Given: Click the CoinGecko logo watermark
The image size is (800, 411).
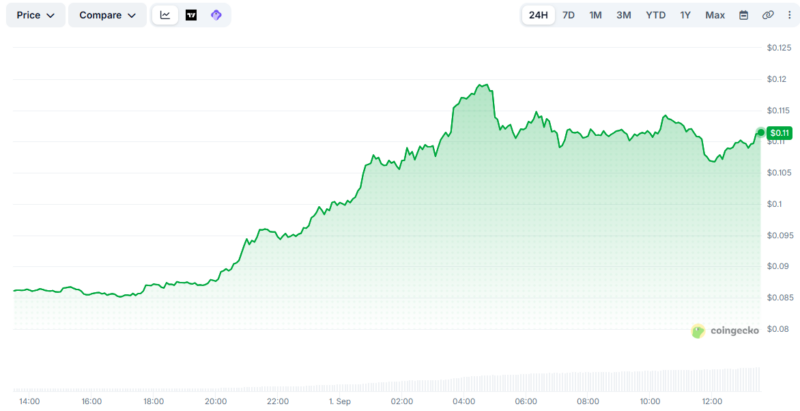Looking at the screenshot, I should pyautogui.click(x=725, y=331).
